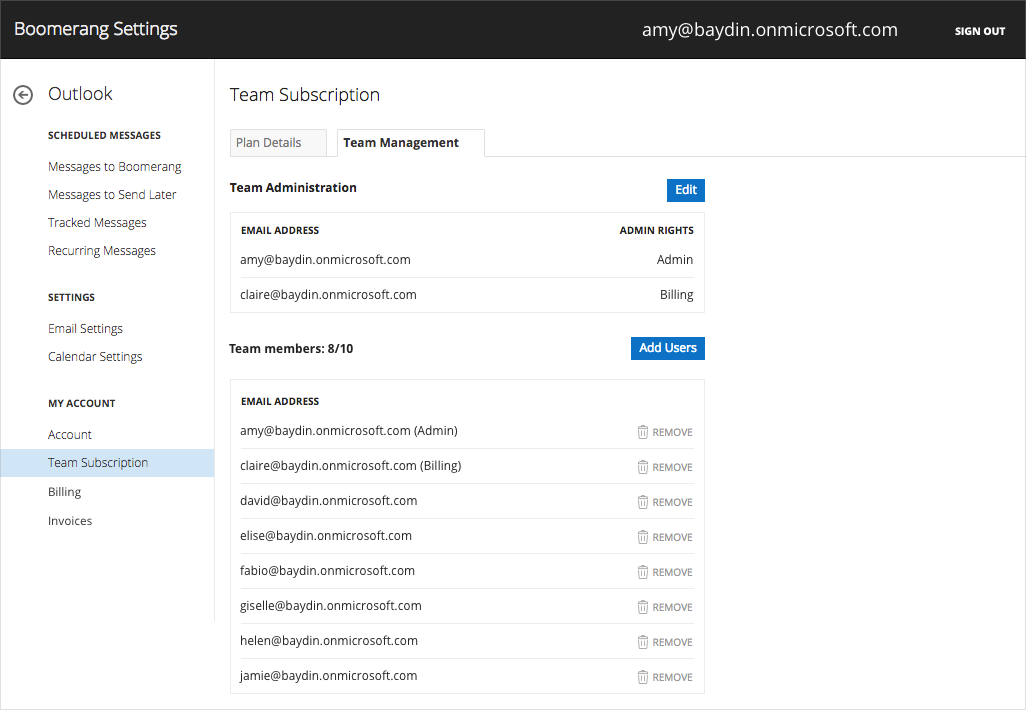Click amy@baydin.onmicrosoft.com in the header
The height and width of the screenshot is (710, 1026).
(770, 29)
